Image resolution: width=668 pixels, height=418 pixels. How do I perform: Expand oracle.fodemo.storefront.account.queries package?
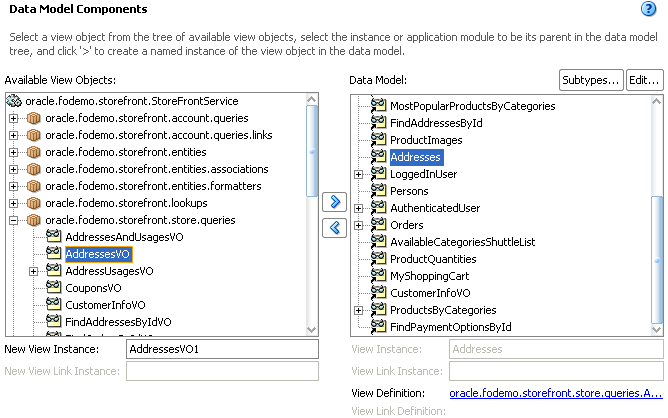(x=14, y=118)
